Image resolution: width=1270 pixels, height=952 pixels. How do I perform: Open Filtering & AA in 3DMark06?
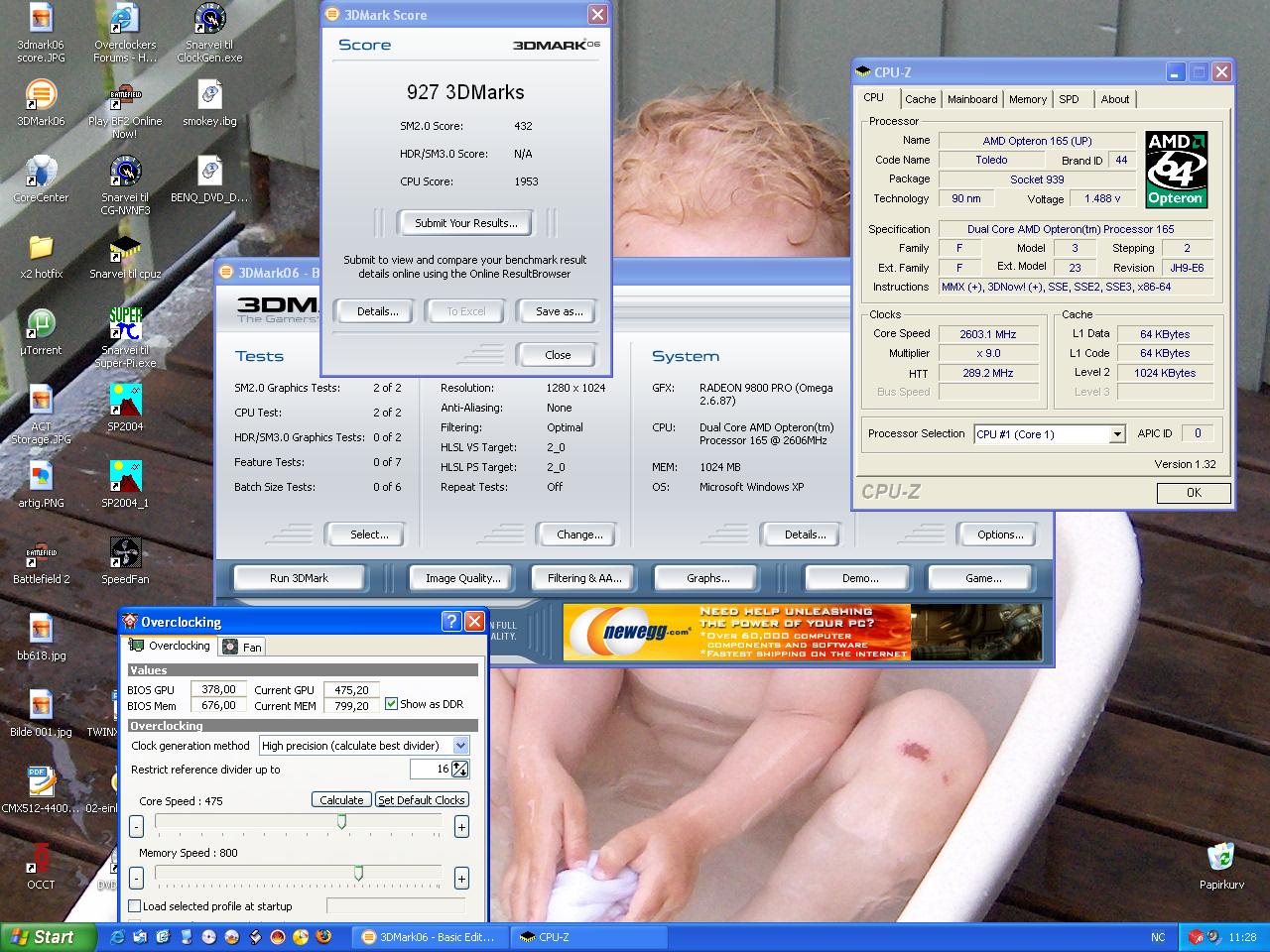pyautogui.click(x=584, y=578)
